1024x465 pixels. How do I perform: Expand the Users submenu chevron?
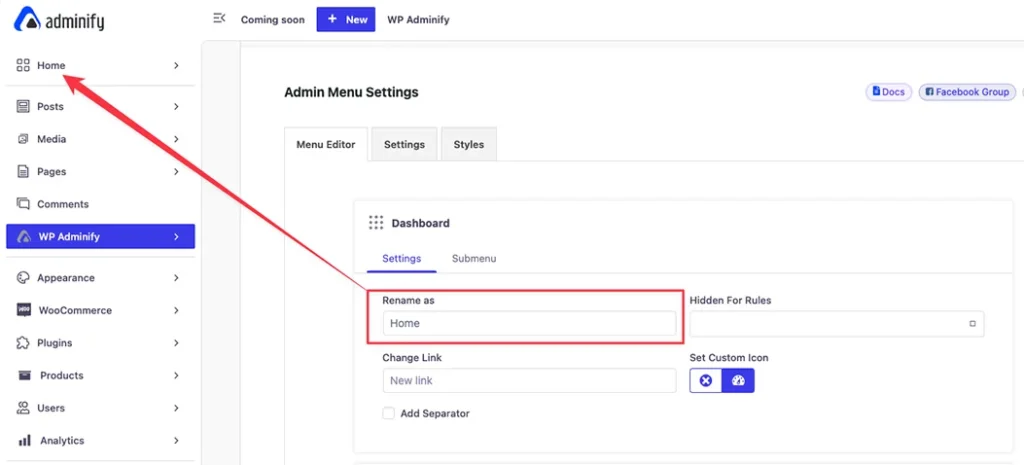tap(176, 408)
